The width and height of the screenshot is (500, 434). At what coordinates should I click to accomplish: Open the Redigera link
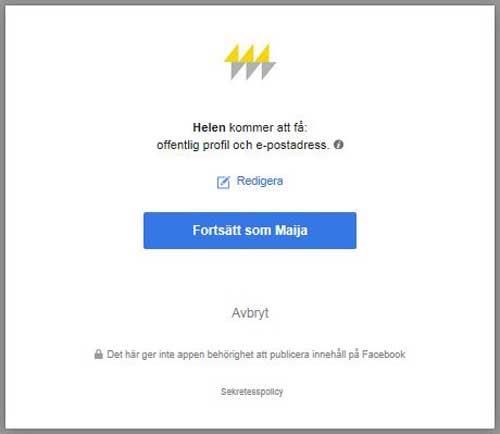tap(260, 181)
